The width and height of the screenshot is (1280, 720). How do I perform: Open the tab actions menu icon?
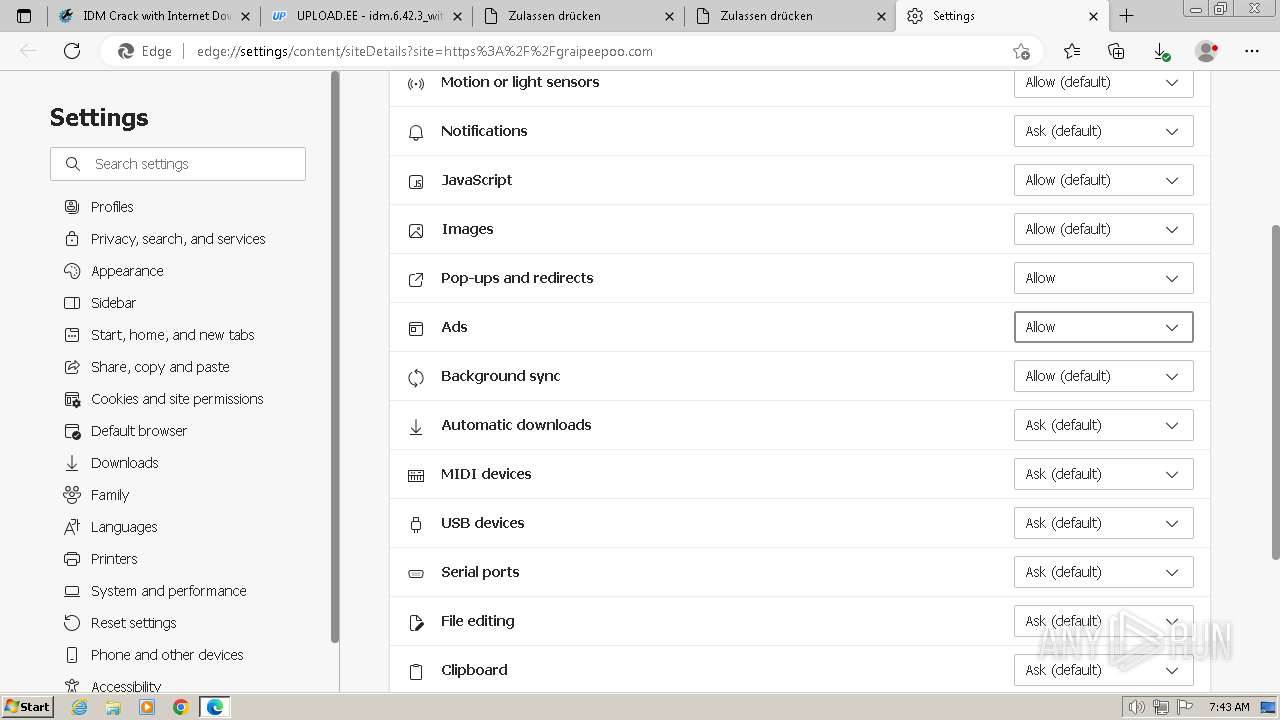point(24,16)
